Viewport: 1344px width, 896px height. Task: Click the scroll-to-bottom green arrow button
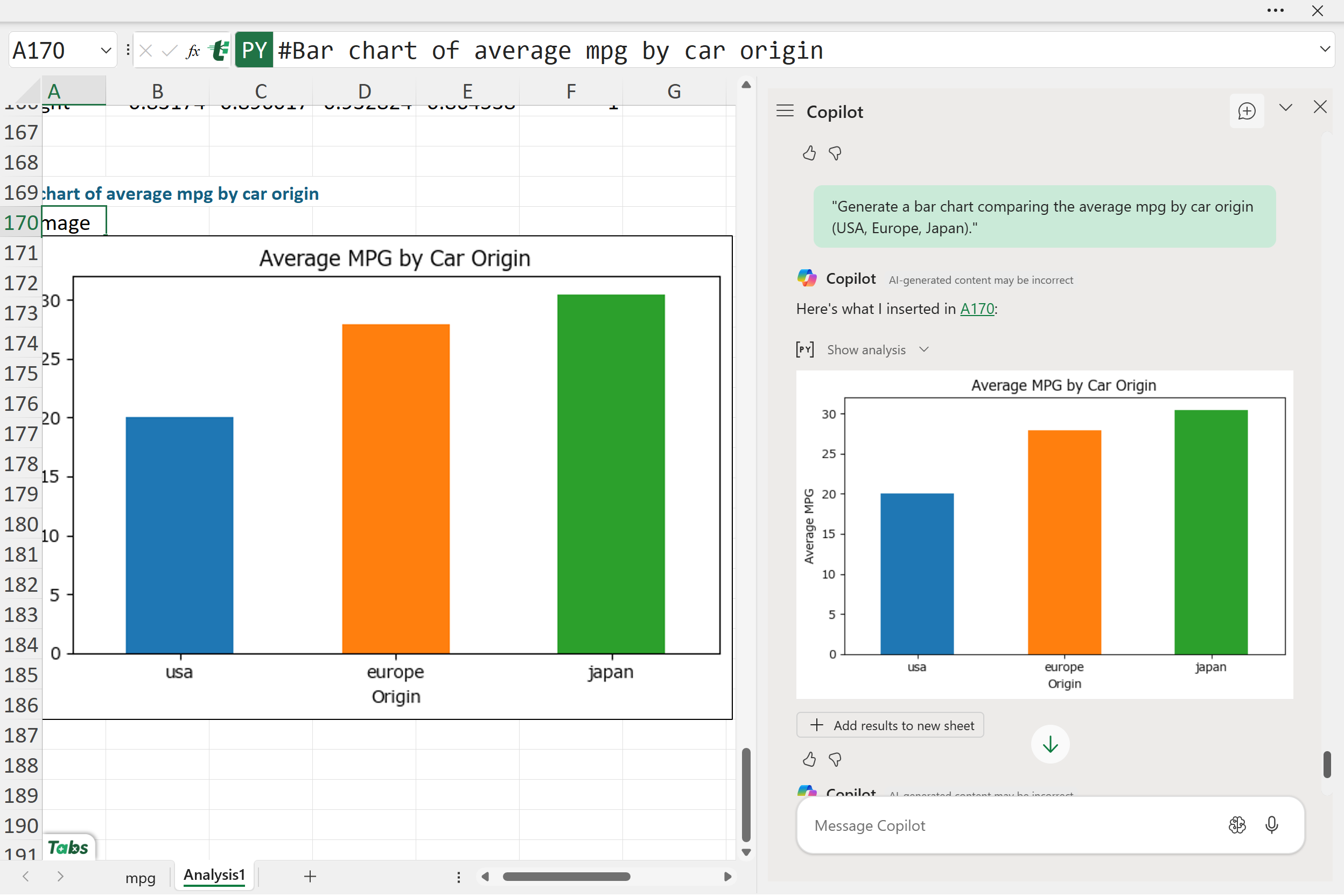(1049, 744)
